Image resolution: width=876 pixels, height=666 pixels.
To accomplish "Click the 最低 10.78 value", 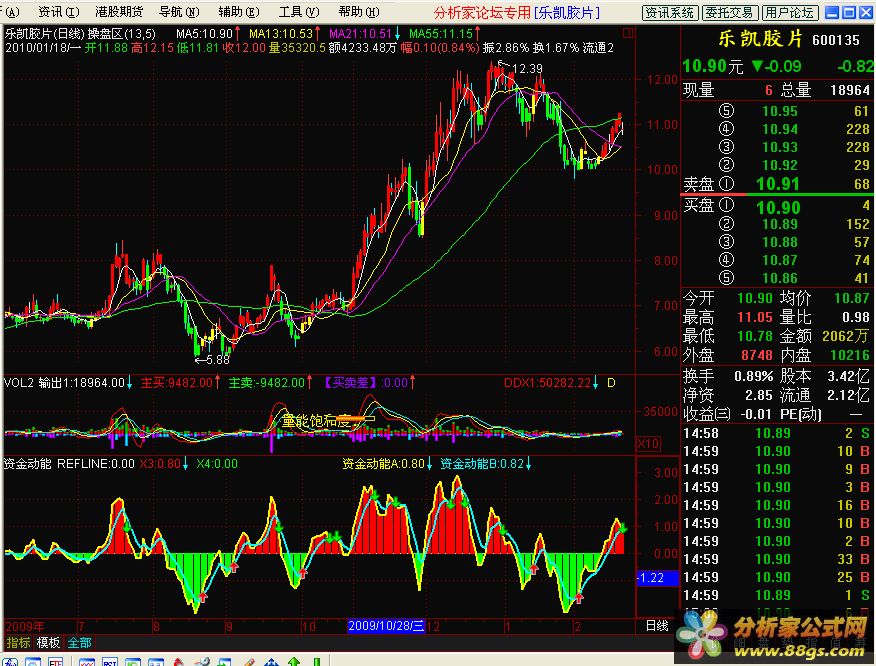I will coord(755,336).
